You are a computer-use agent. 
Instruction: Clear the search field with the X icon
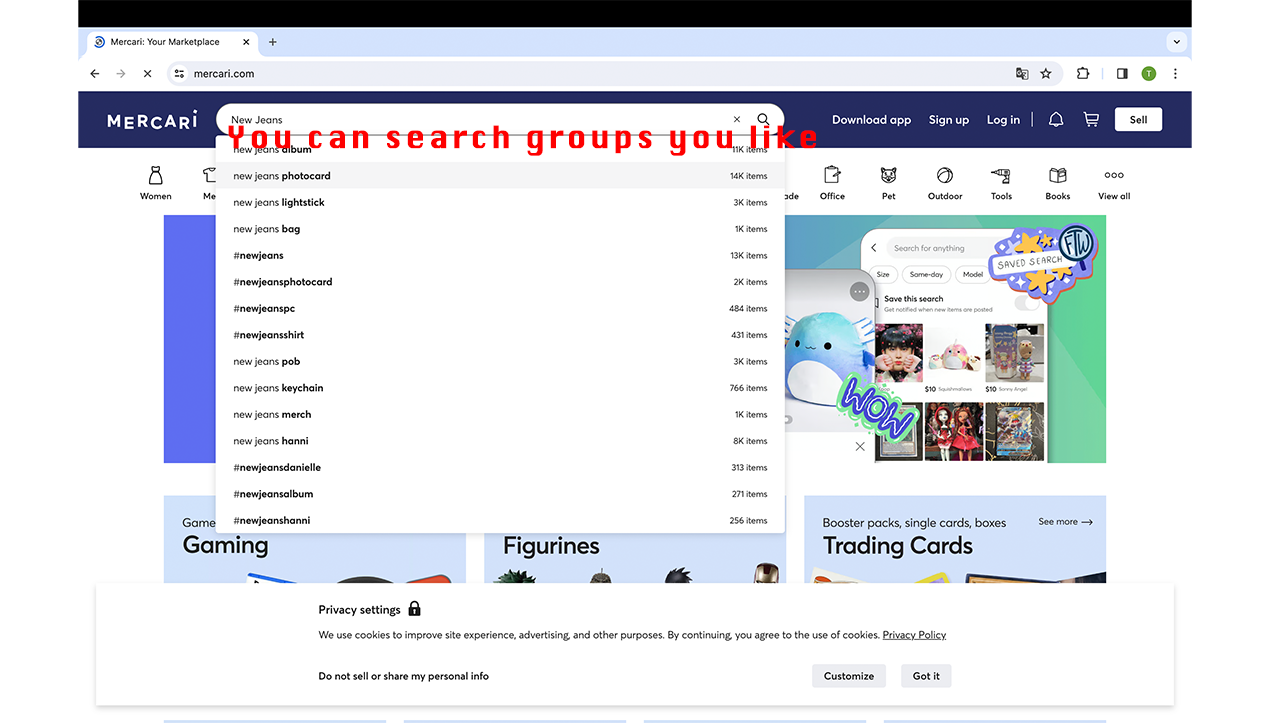[737, 119]
